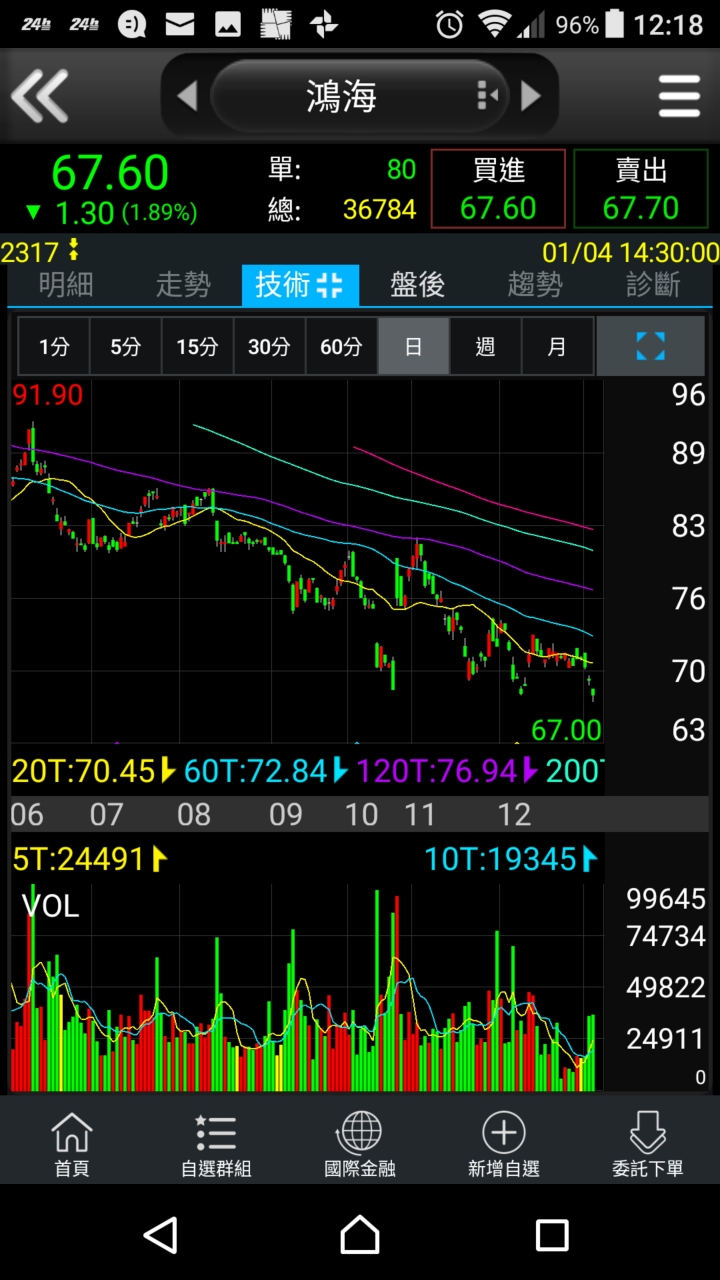Expand the 20T:70.45 moving average setting
720x1280 pixels.
pyautogui.click(x=94, y=770)
